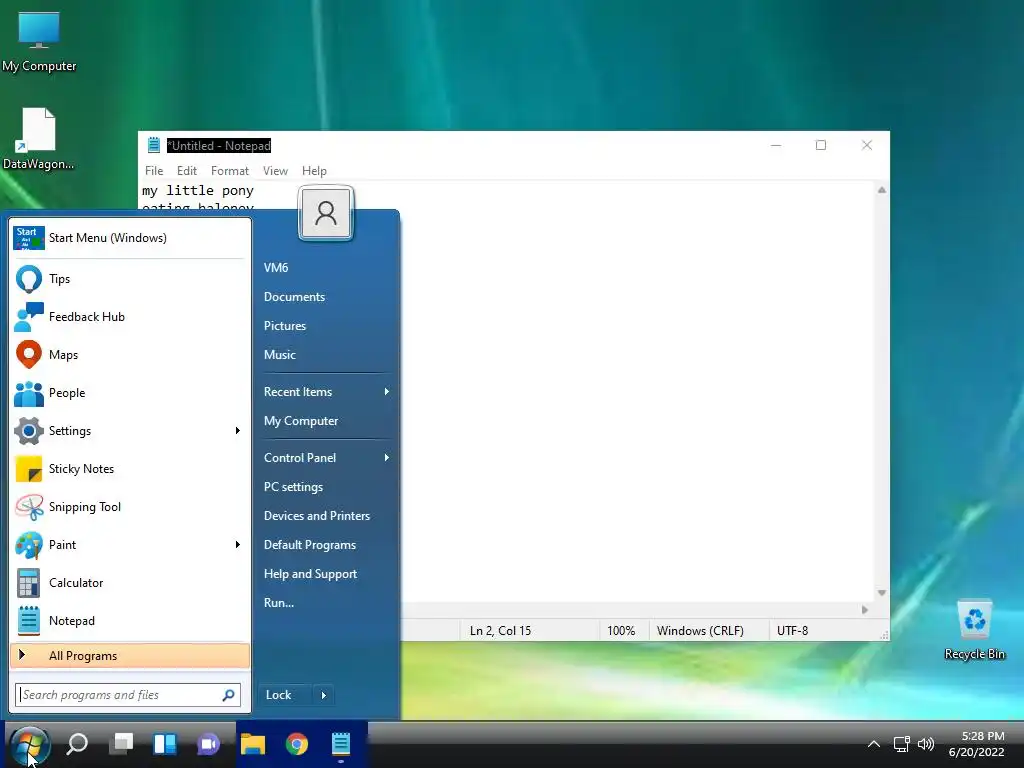The height and width of the screenshot is (768, 1024).
Task: Open Calculator app
Action: coord(130,583)
